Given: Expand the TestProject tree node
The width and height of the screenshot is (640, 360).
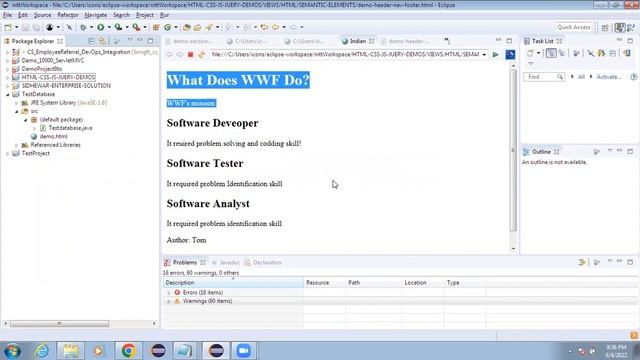Looking at the screenshot, I should coord(7,153).
